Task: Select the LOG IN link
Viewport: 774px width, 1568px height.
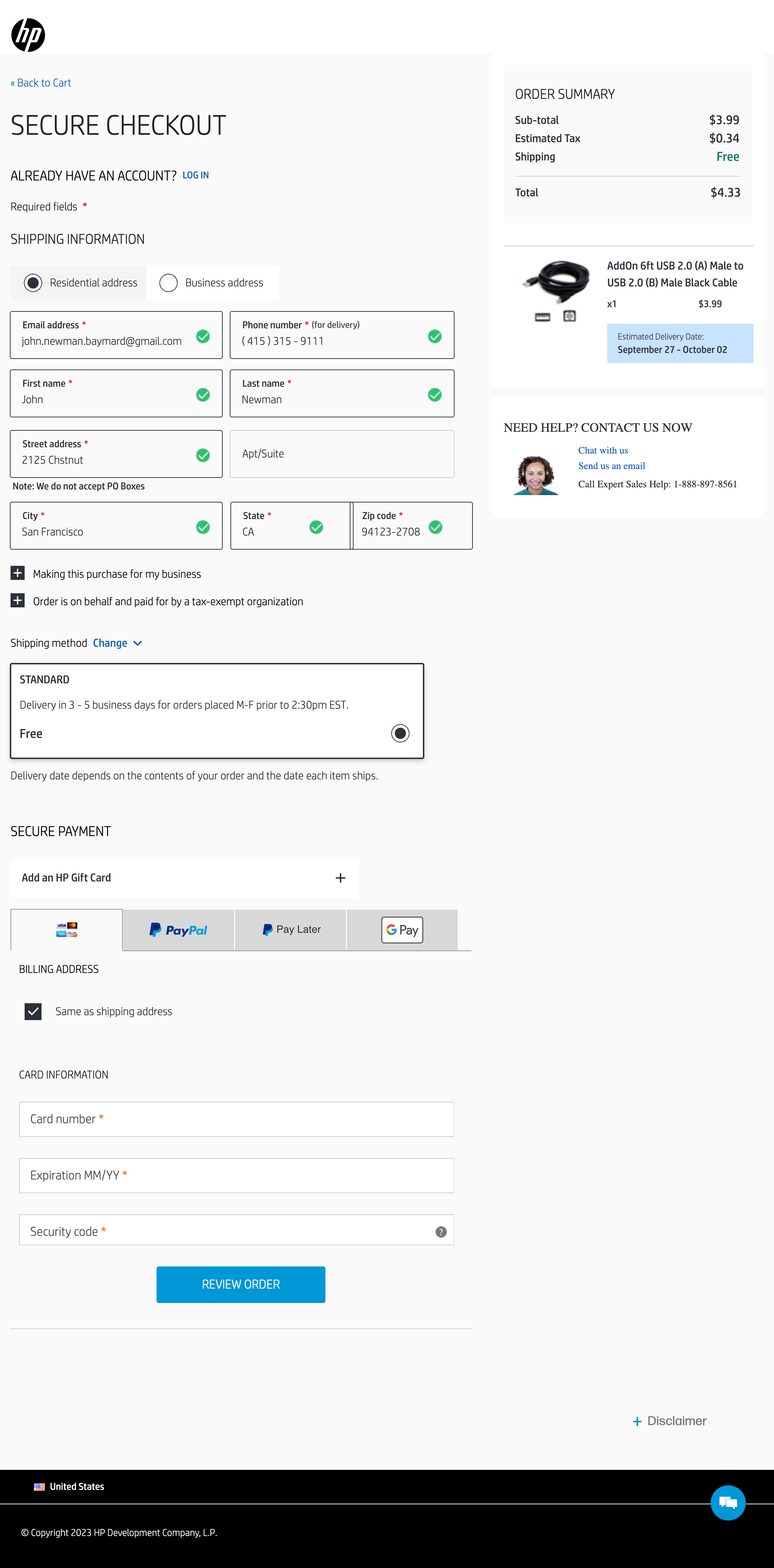Action: pos(195,175)
